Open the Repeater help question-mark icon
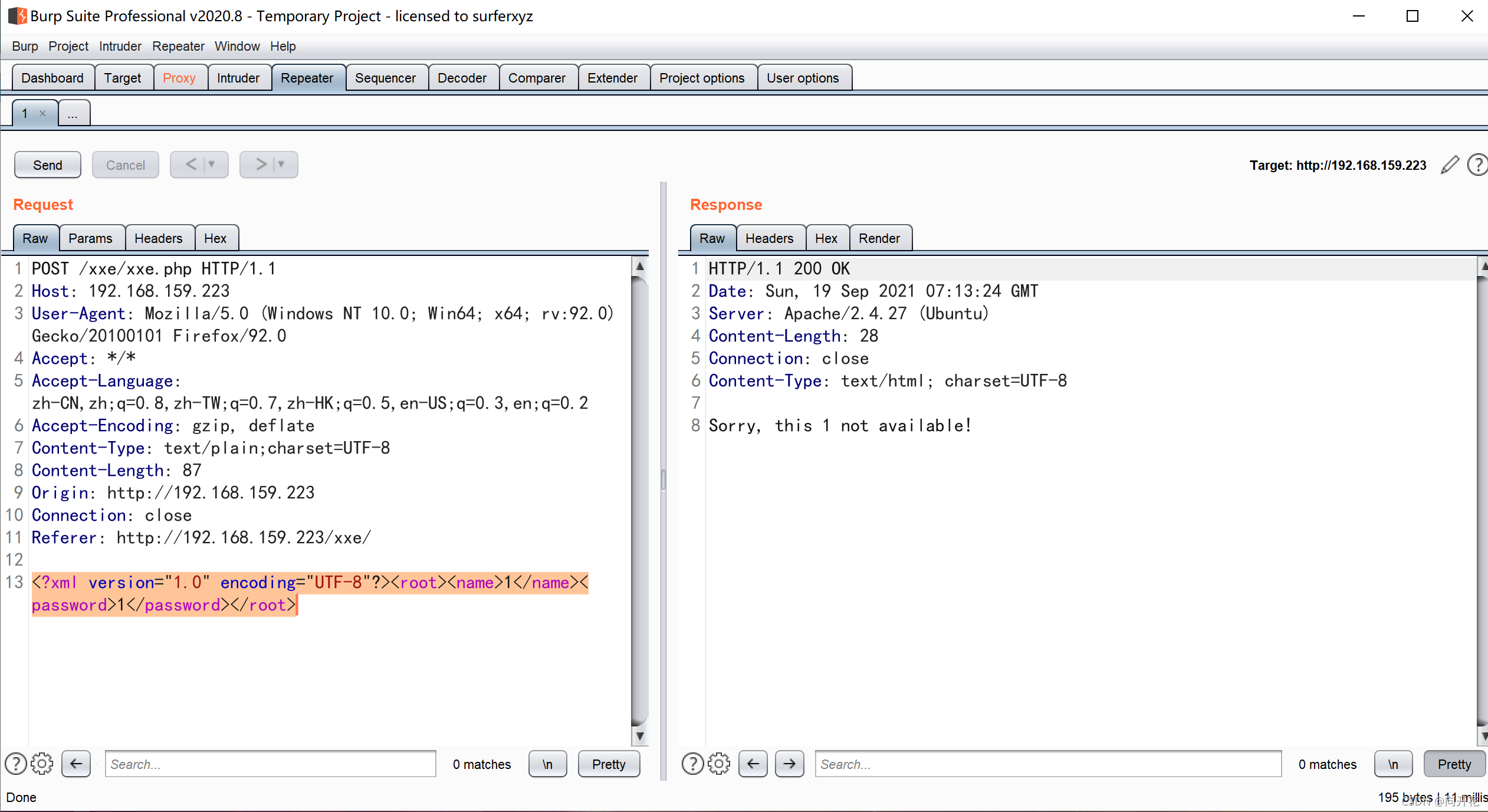This screenshot has width=1488, height=812. pos(1477,165)
